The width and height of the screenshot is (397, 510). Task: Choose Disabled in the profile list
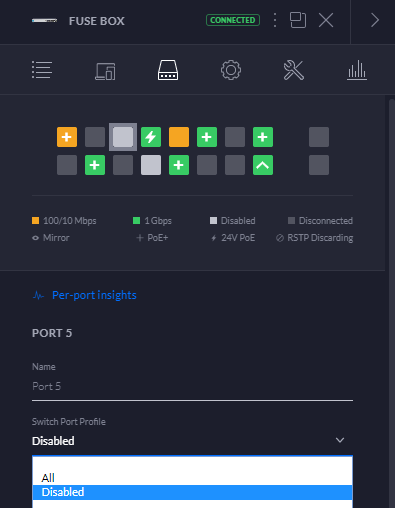192,492
